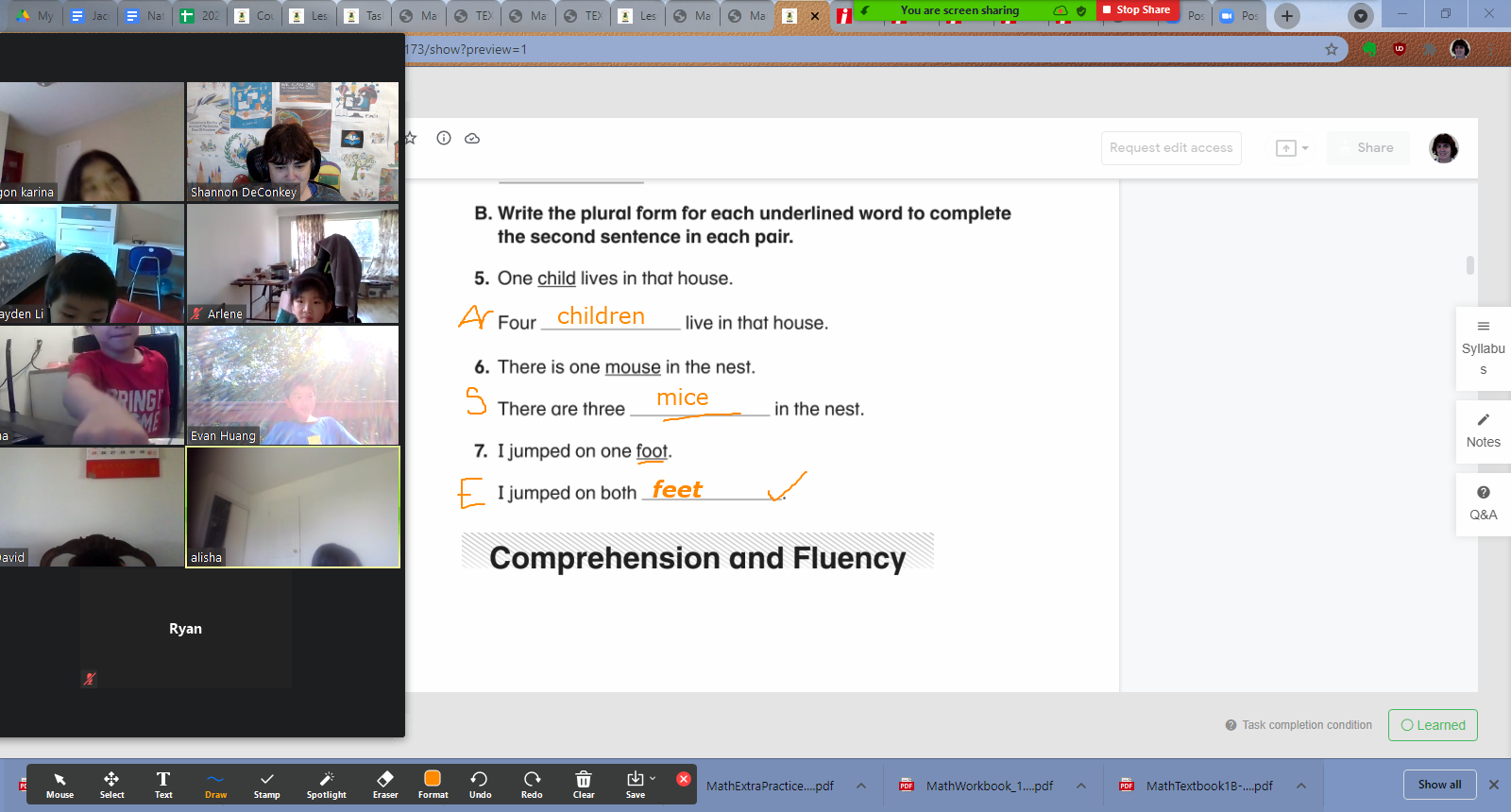Screen dimensions: 1511x812
Task: Open the Chrome profile avatar
Action: (x=1460, y=49)
